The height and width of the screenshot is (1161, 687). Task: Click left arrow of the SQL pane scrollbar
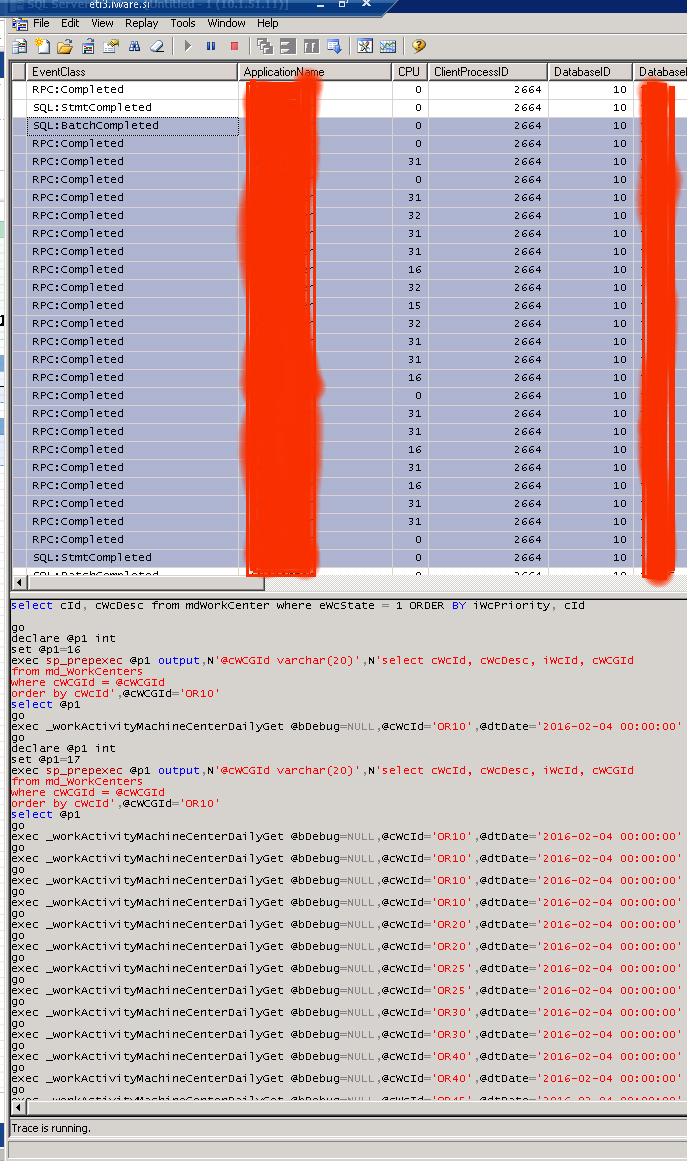click(19, 1108)
